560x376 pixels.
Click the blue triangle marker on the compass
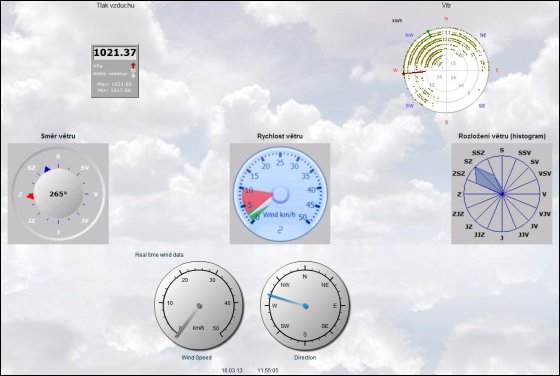48,169
